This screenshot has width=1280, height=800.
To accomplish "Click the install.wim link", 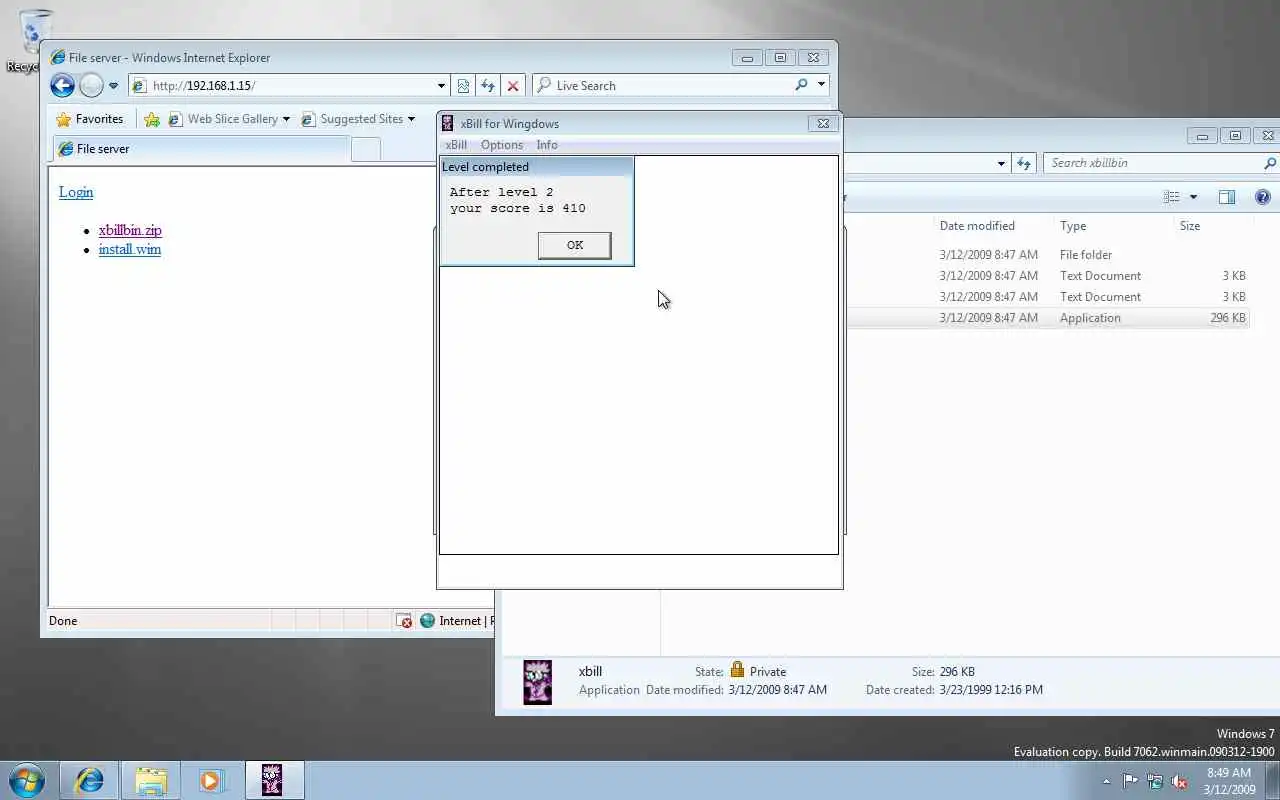I will [x=130, y=249].
